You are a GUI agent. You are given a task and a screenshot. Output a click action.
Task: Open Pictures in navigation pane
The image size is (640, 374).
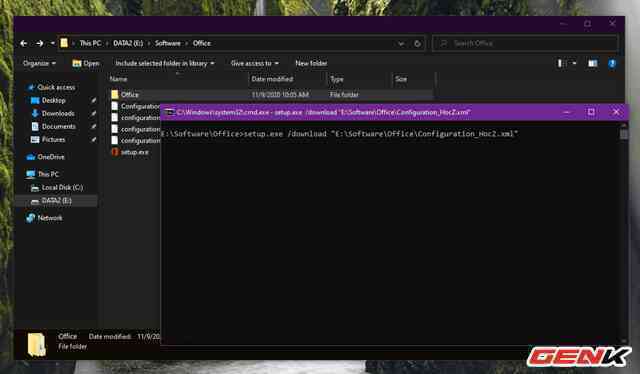tap(48, 140)
